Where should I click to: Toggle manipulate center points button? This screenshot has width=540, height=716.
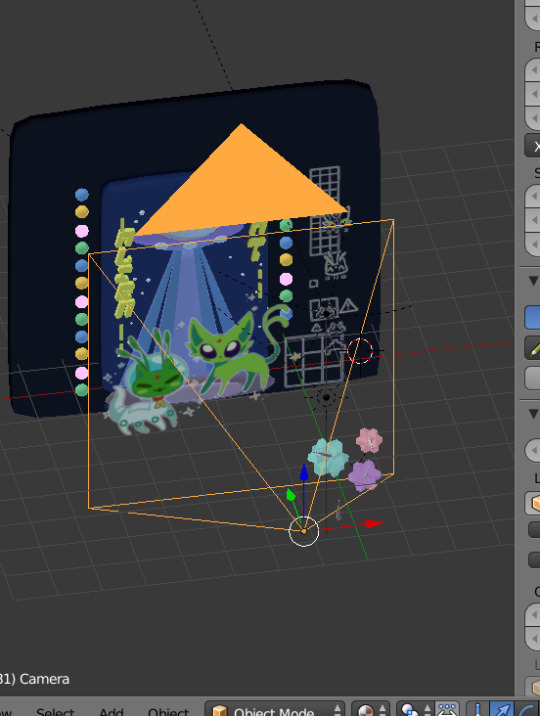pyautogui.click(x=447, y=709)
